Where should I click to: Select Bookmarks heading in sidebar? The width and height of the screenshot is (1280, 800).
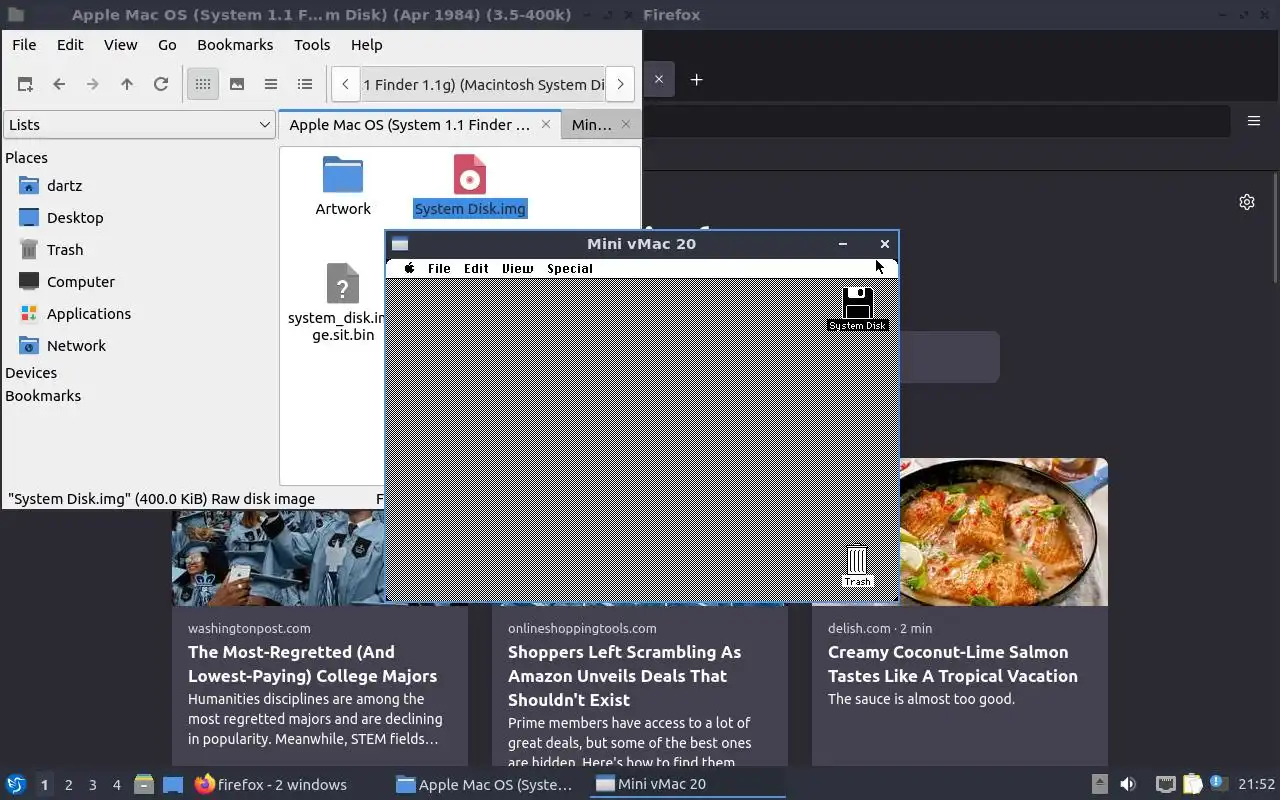point(43,395)
